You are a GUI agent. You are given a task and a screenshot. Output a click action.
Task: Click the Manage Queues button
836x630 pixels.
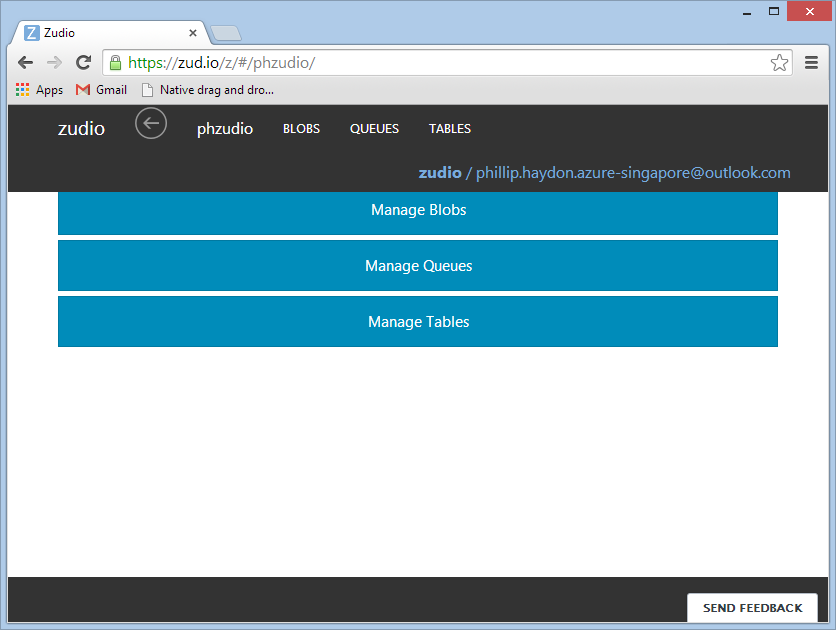[418, 265]
